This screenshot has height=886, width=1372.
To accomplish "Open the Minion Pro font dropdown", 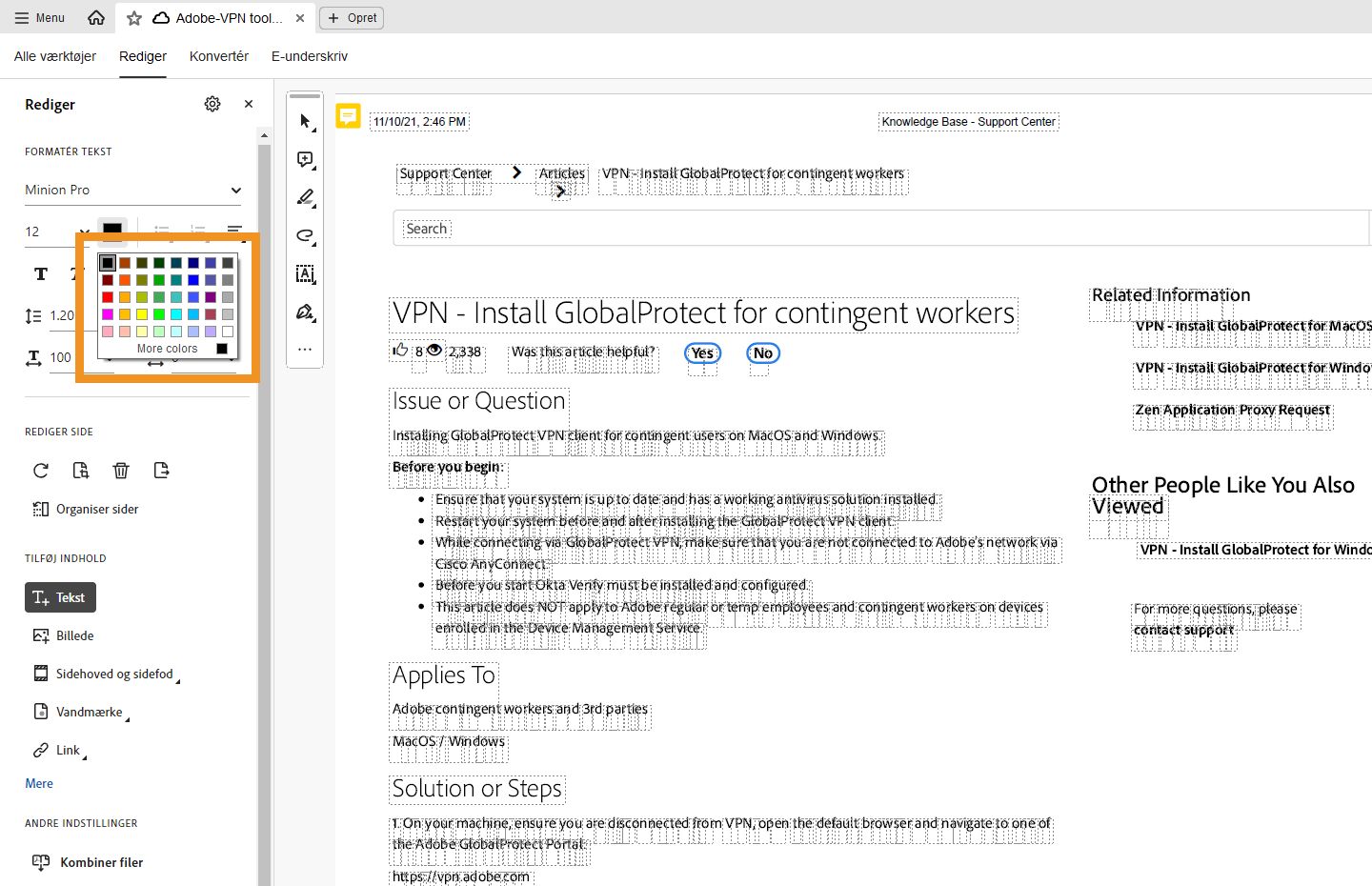I will coord(132,190).
